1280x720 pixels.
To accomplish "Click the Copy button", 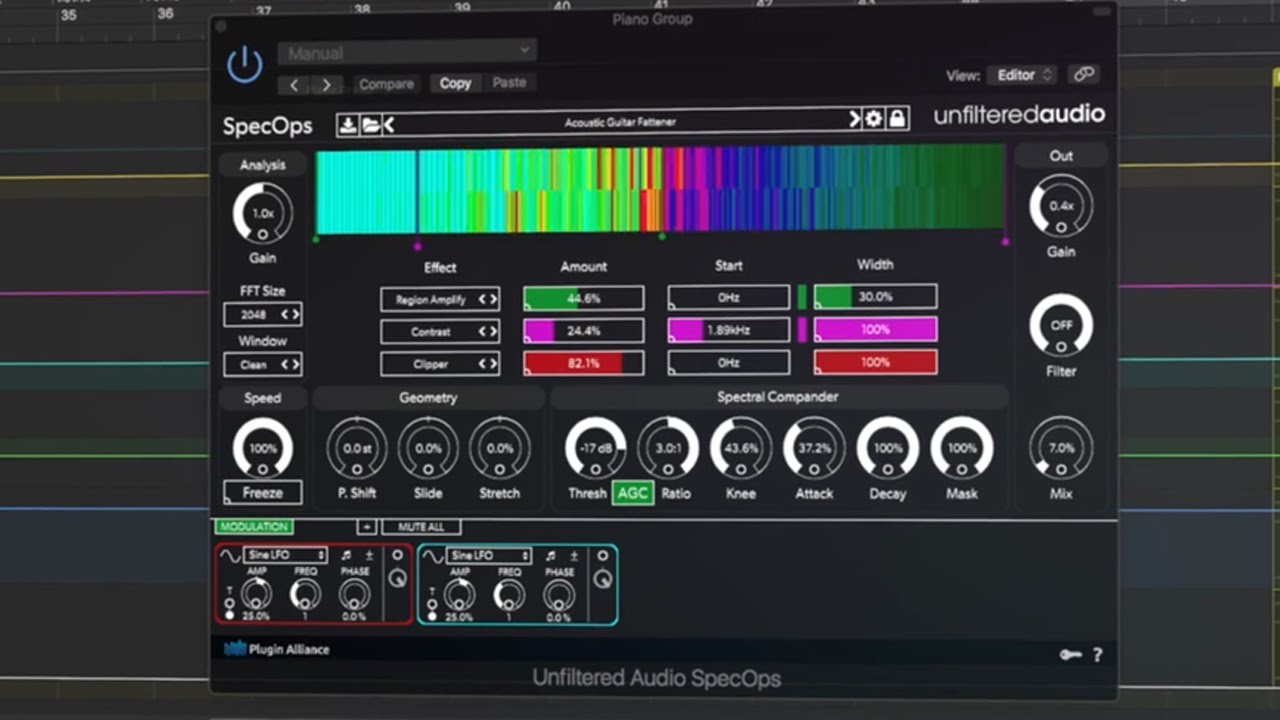I will (455, 83).
